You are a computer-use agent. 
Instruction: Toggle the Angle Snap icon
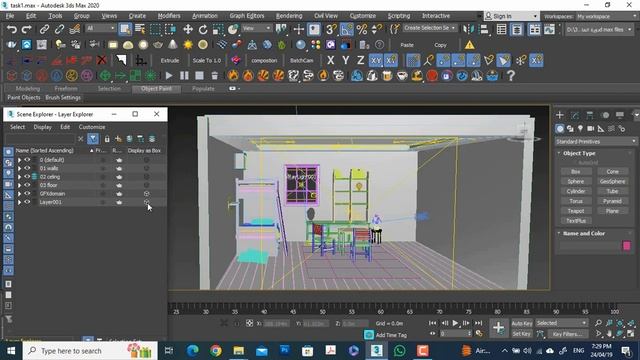347,29
